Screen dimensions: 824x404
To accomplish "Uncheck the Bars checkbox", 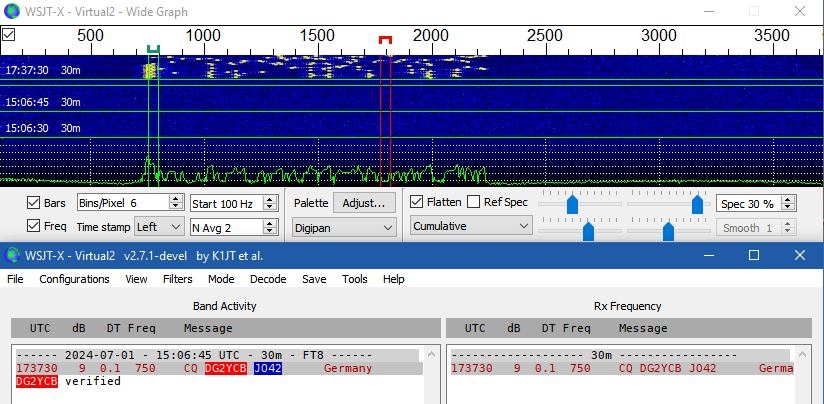I will coord(33,203).
